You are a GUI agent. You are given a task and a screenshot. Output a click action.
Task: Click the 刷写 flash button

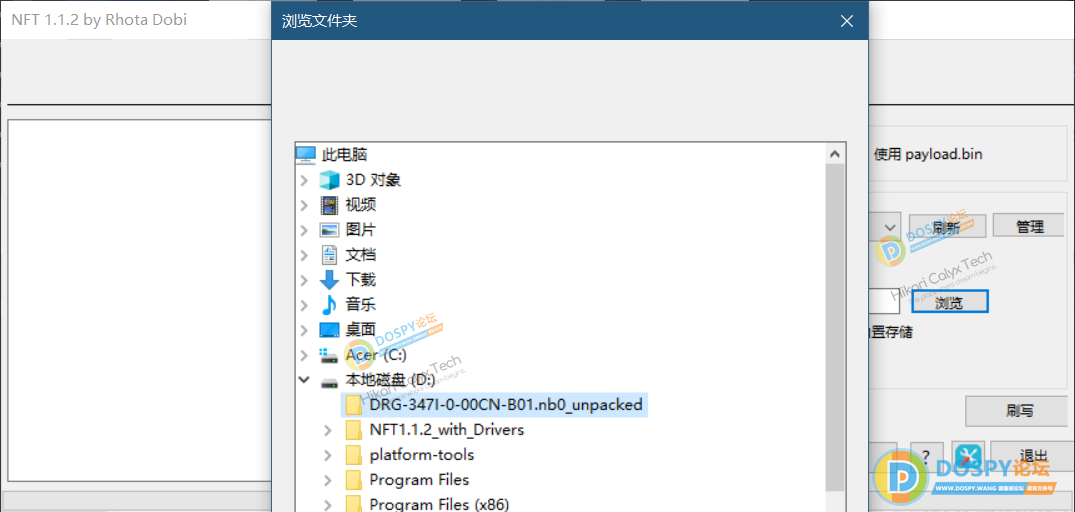[x=1019, y=410]
